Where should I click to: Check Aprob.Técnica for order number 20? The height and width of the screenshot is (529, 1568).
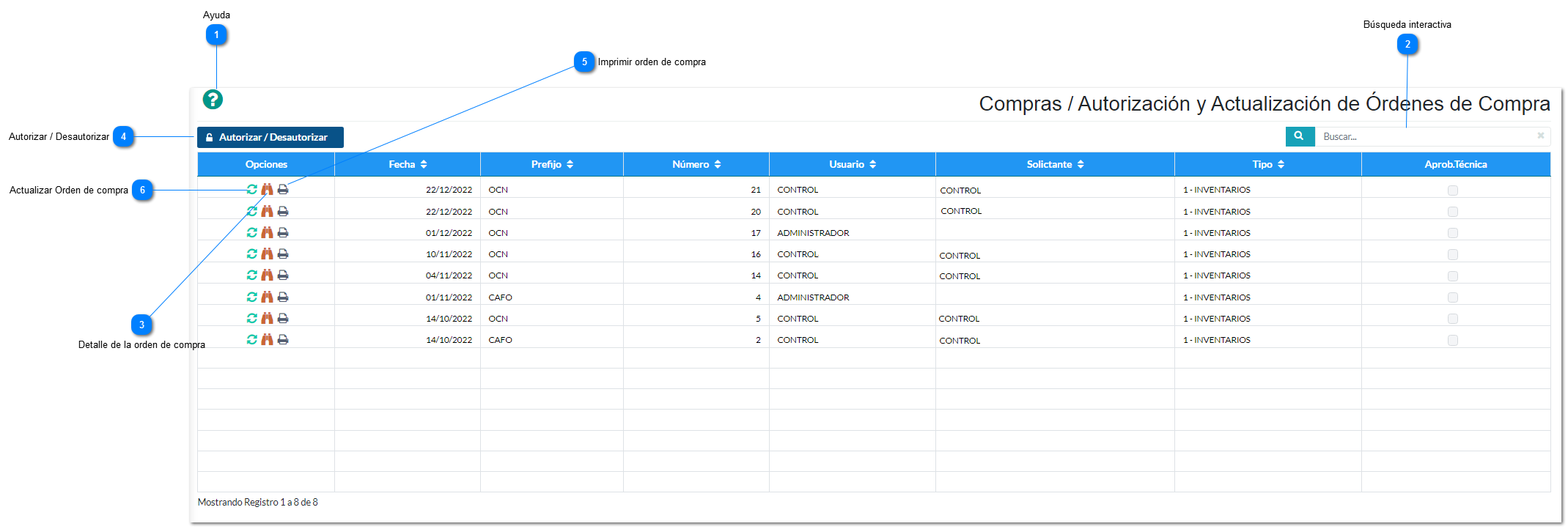tap(1453, 211)
